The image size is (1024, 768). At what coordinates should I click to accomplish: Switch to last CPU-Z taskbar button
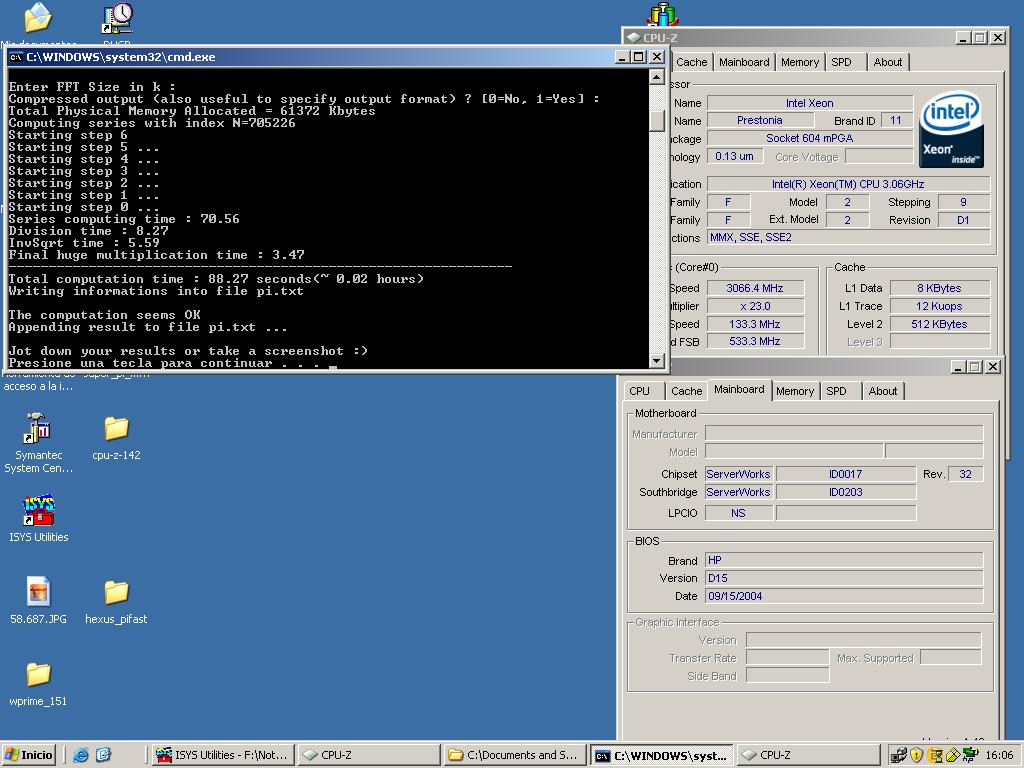point(808,755)
